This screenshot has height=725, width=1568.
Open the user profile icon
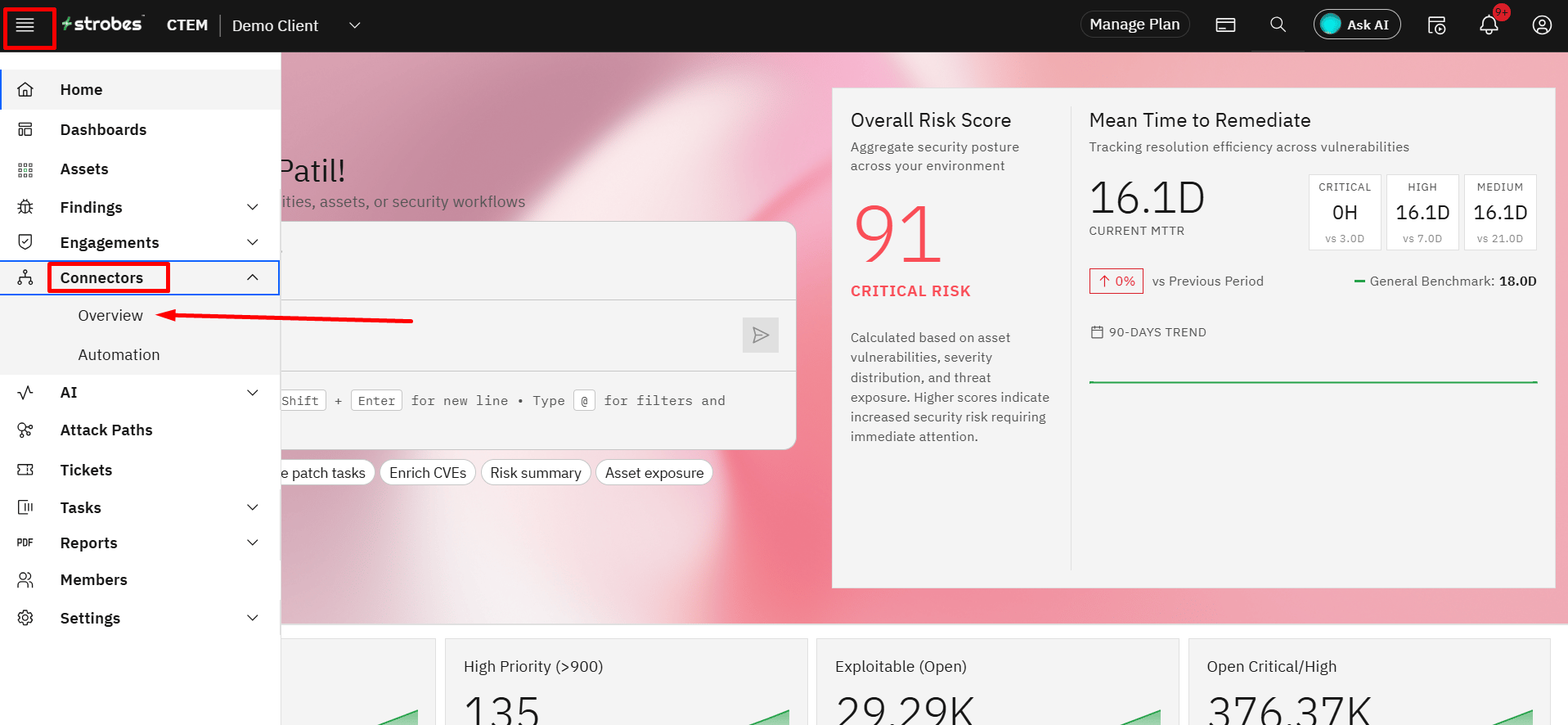(1542, 25)
